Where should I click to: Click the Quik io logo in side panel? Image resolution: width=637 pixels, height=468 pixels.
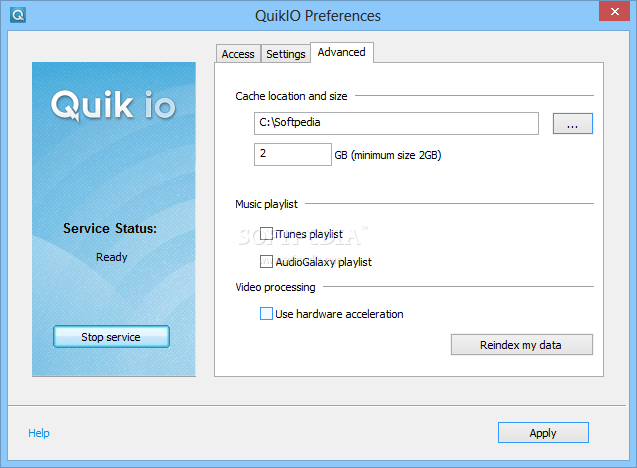pyautogui.click(x=113, y=105)
